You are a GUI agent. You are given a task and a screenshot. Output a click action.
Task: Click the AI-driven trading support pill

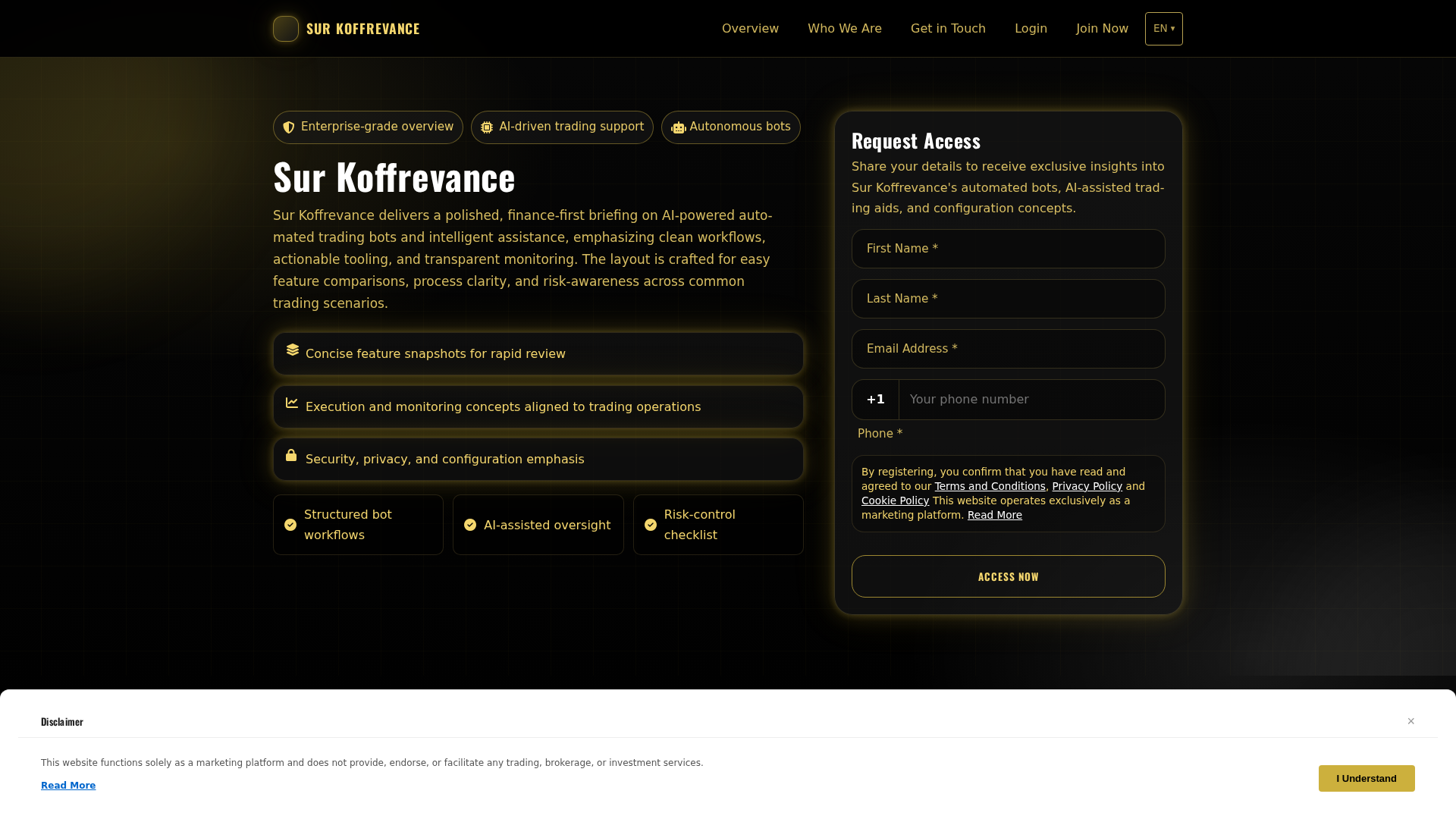562,127
